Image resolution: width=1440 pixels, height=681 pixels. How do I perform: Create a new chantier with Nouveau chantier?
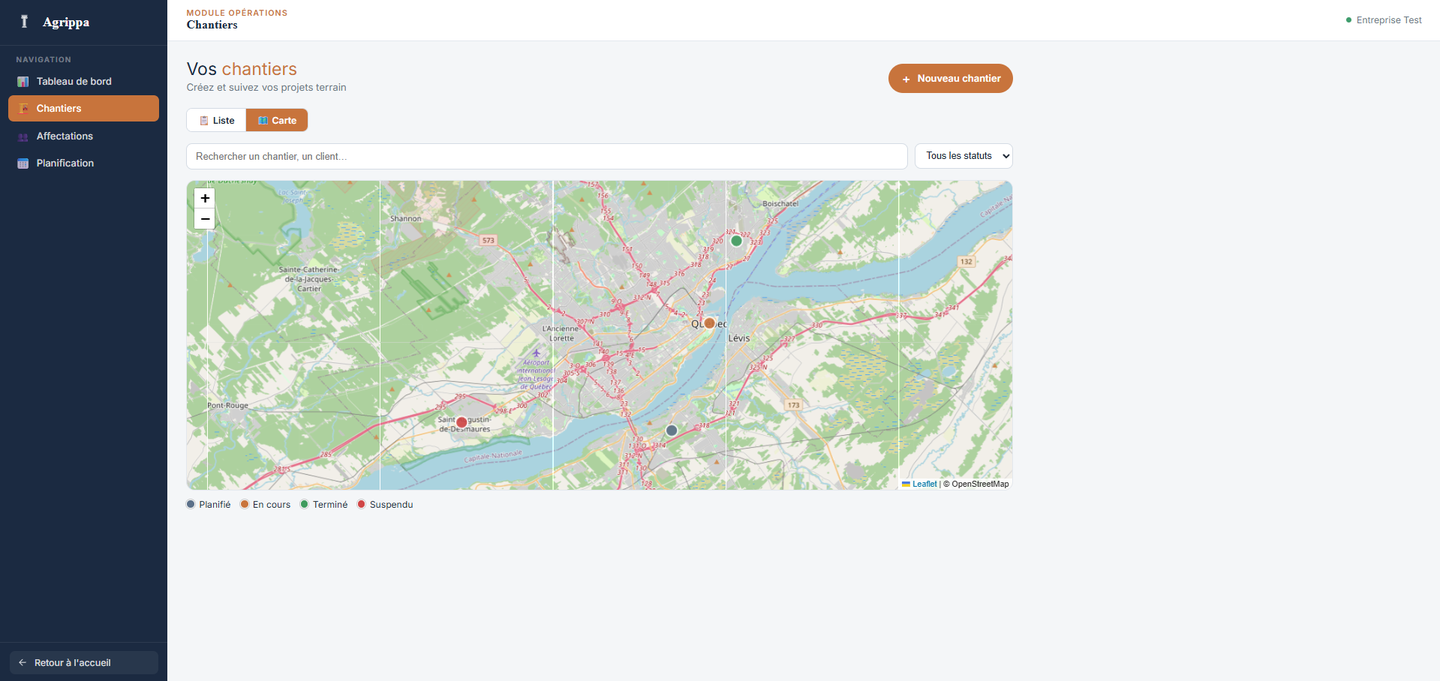tap(950, 78)
